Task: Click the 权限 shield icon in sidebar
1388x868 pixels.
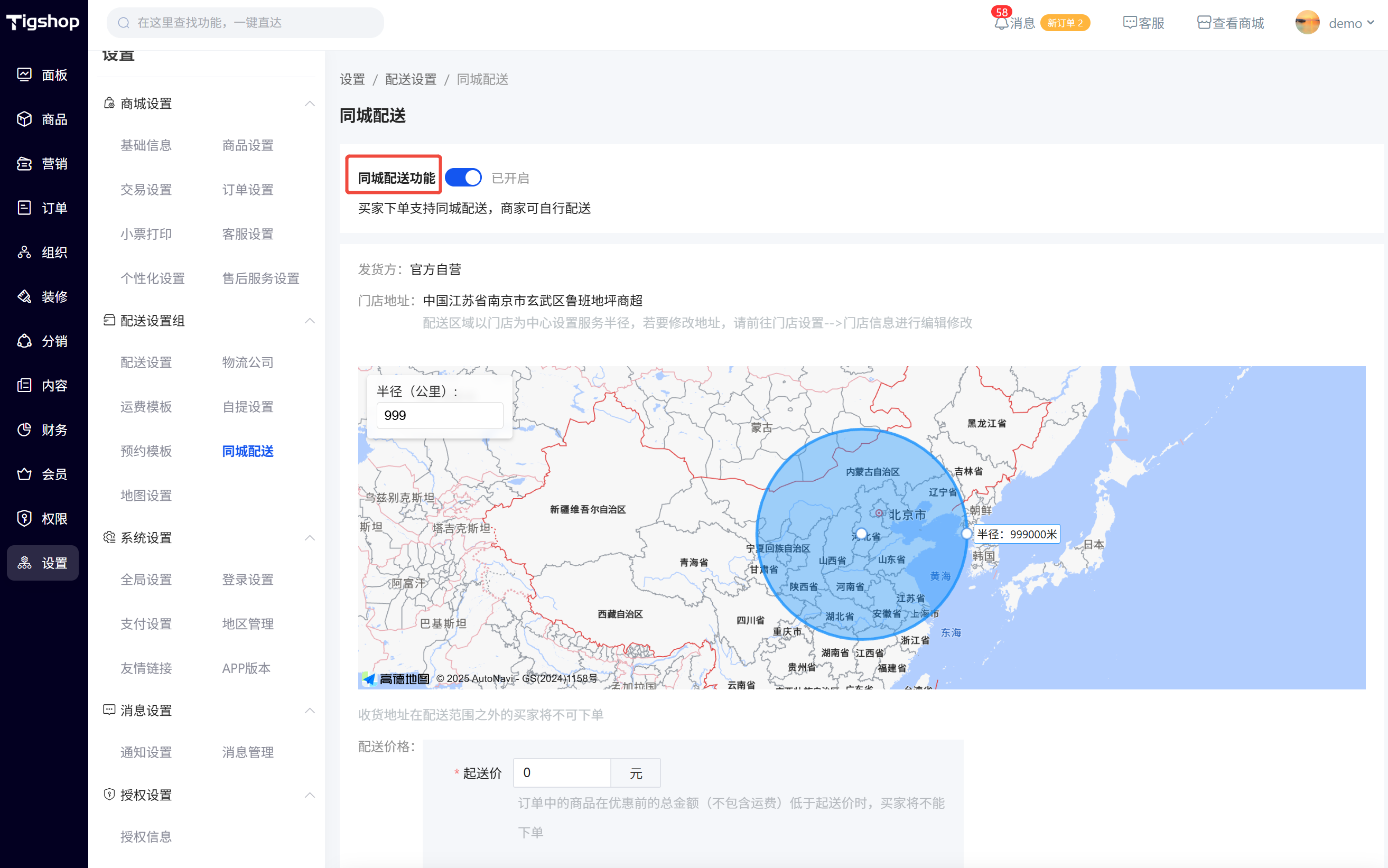Action: [24, 518]
